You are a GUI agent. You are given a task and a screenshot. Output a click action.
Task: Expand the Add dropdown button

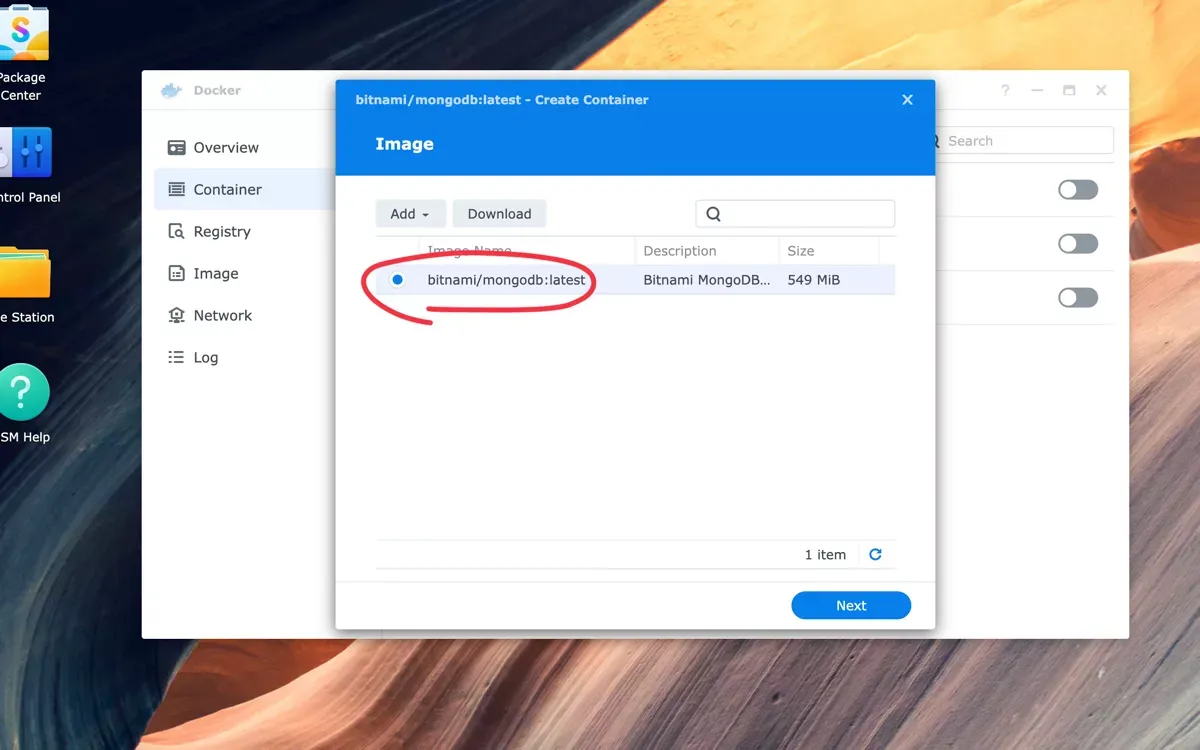[410, 214]
